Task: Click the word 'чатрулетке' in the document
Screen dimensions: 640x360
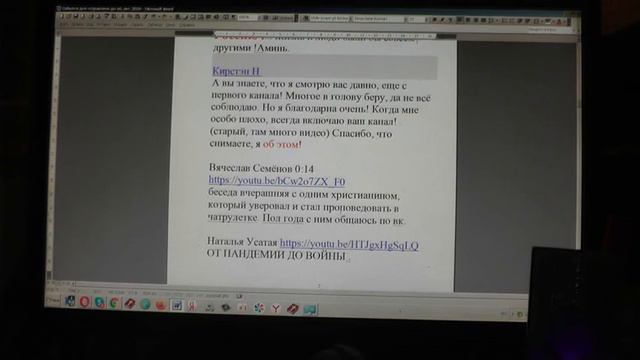Action: tap(233, 218)
